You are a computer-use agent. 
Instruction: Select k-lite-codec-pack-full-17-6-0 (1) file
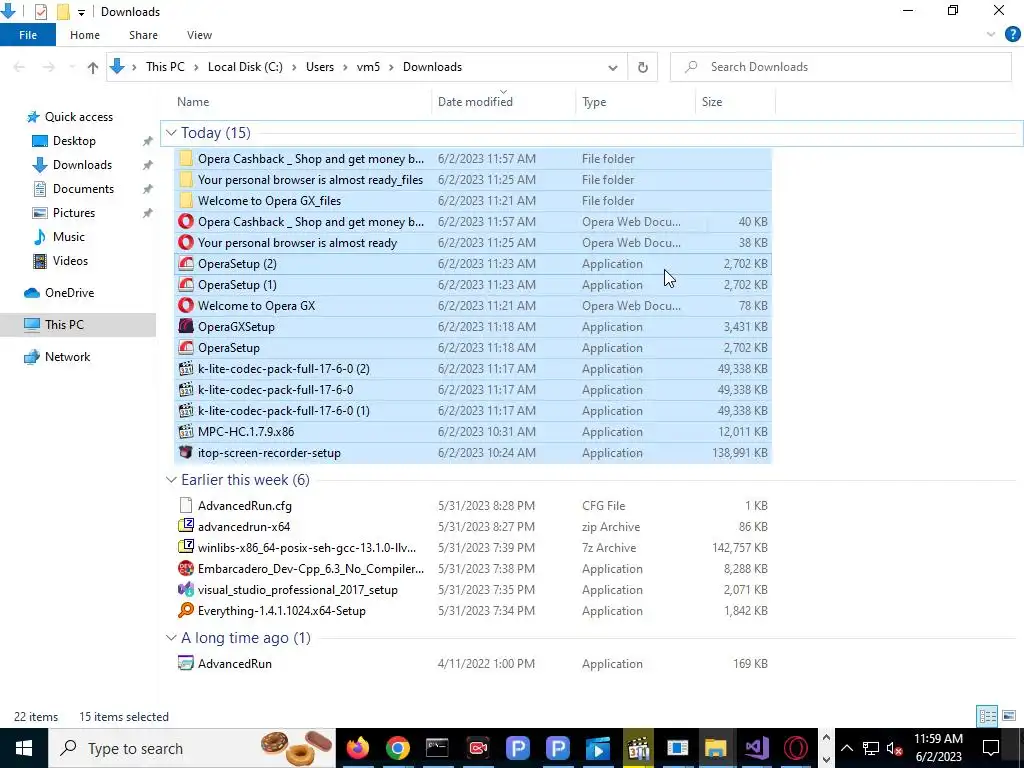473,411
